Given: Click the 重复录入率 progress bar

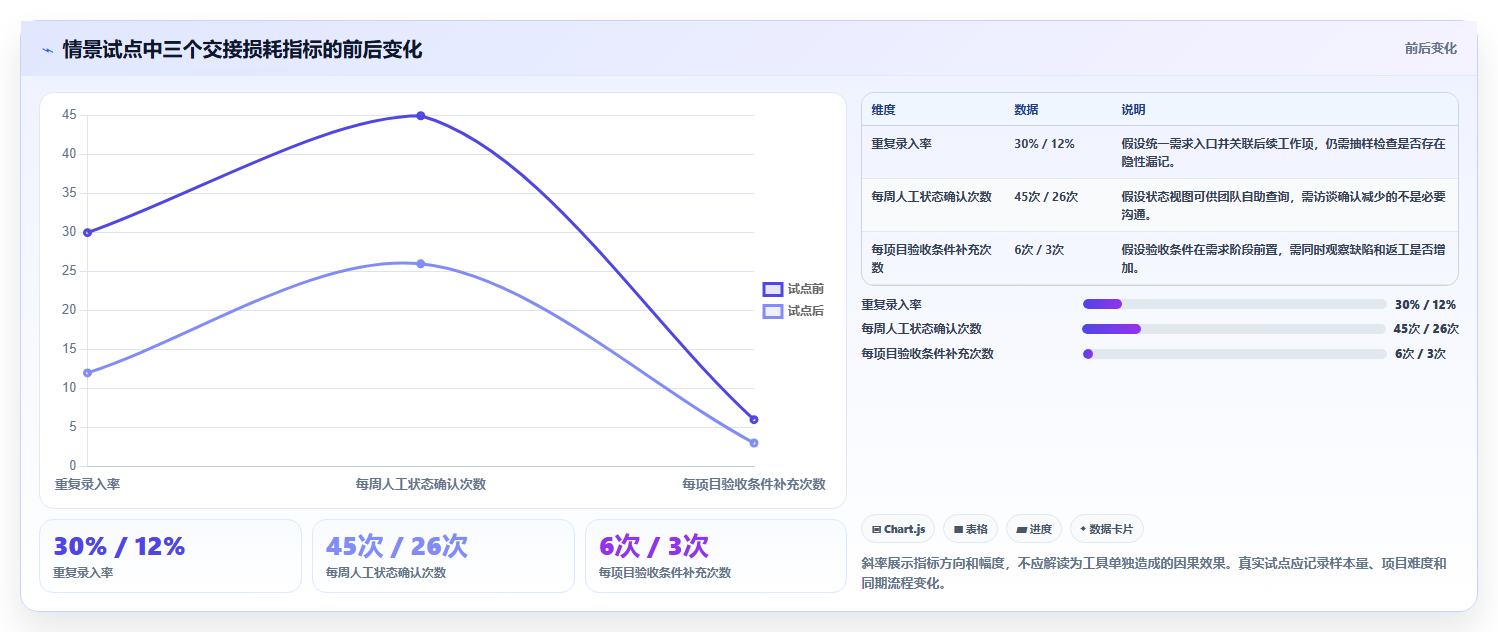Looking at the screenshot, I should (1235, 304).
